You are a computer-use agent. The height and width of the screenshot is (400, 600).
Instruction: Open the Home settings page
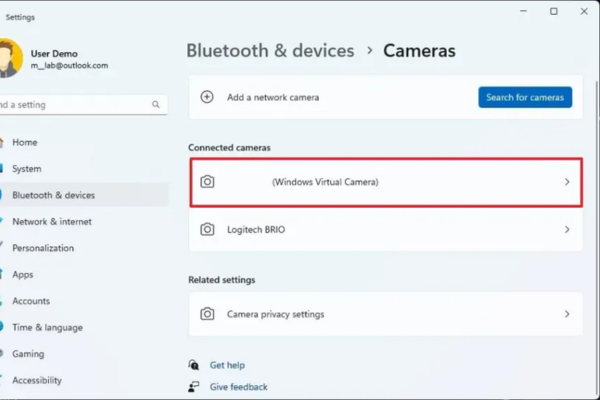(x=24, y=142)
